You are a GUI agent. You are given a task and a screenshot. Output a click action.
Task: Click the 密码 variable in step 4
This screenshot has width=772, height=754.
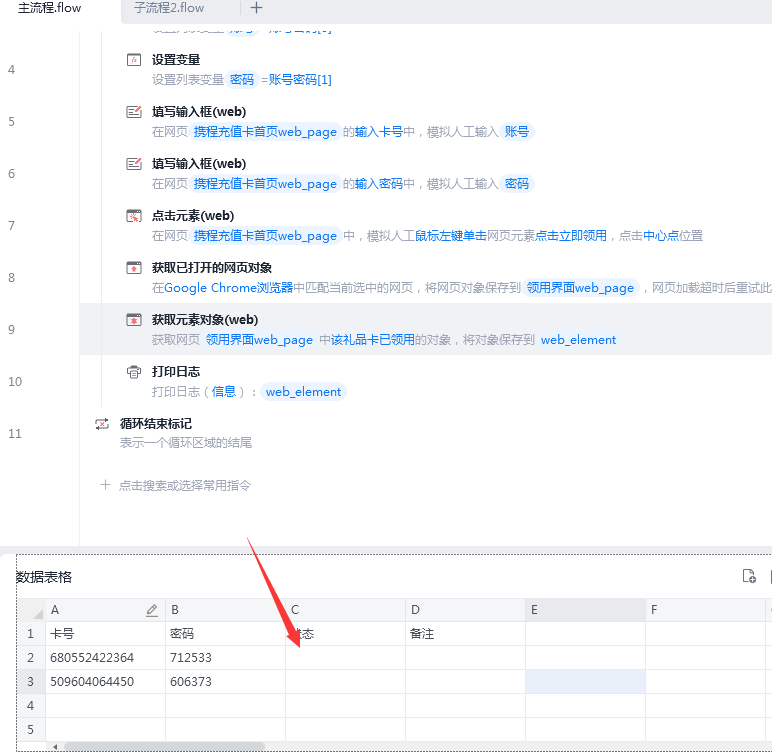point(242,80)
